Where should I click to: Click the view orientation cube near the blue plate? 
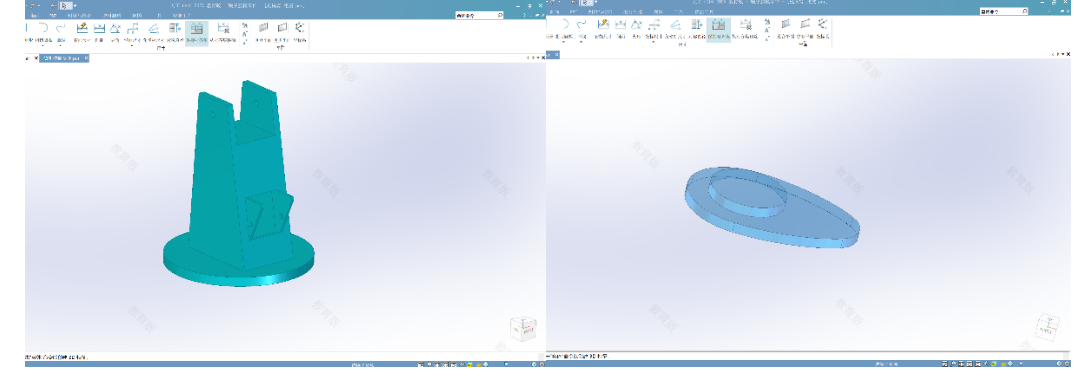pos(1047,326)
